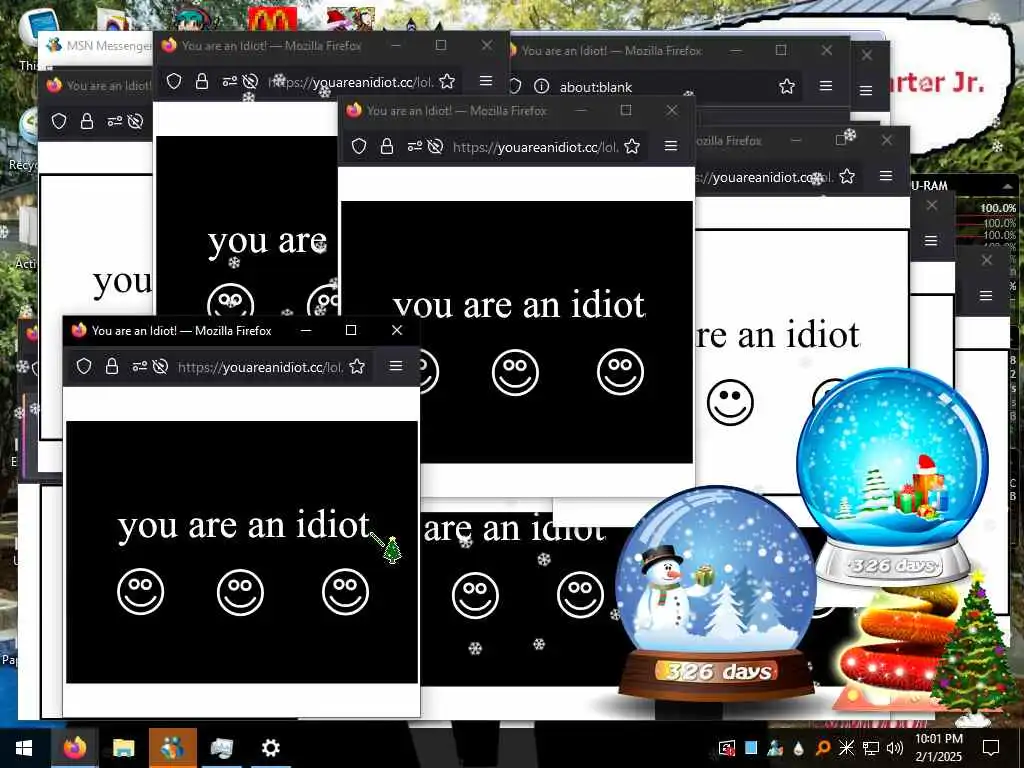
Task: Click the shield icon in the center Firefox window
Action: click(x=359, y=146)
